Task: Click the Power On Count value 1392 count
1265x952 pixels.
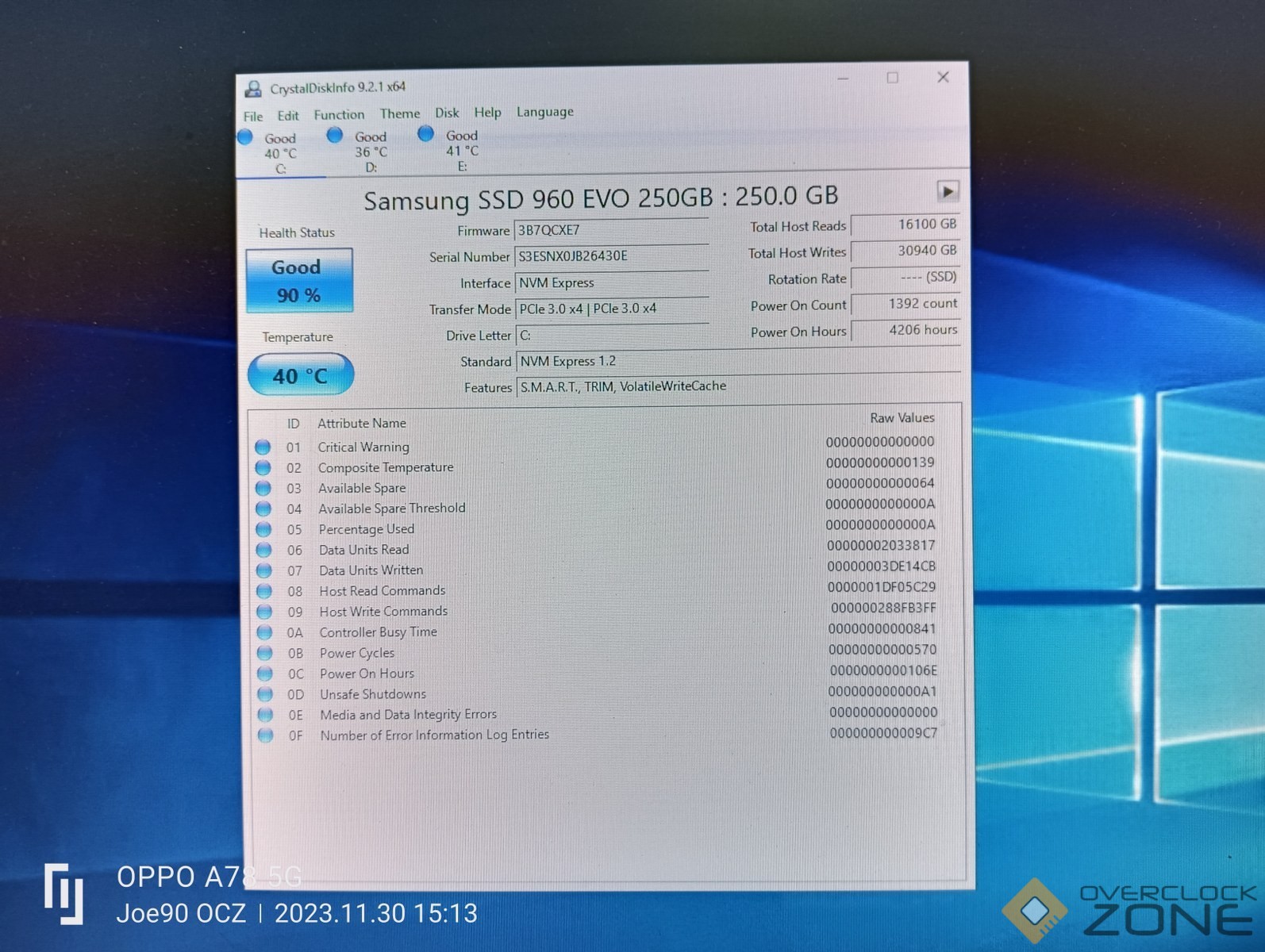Action: click(905, 304)
